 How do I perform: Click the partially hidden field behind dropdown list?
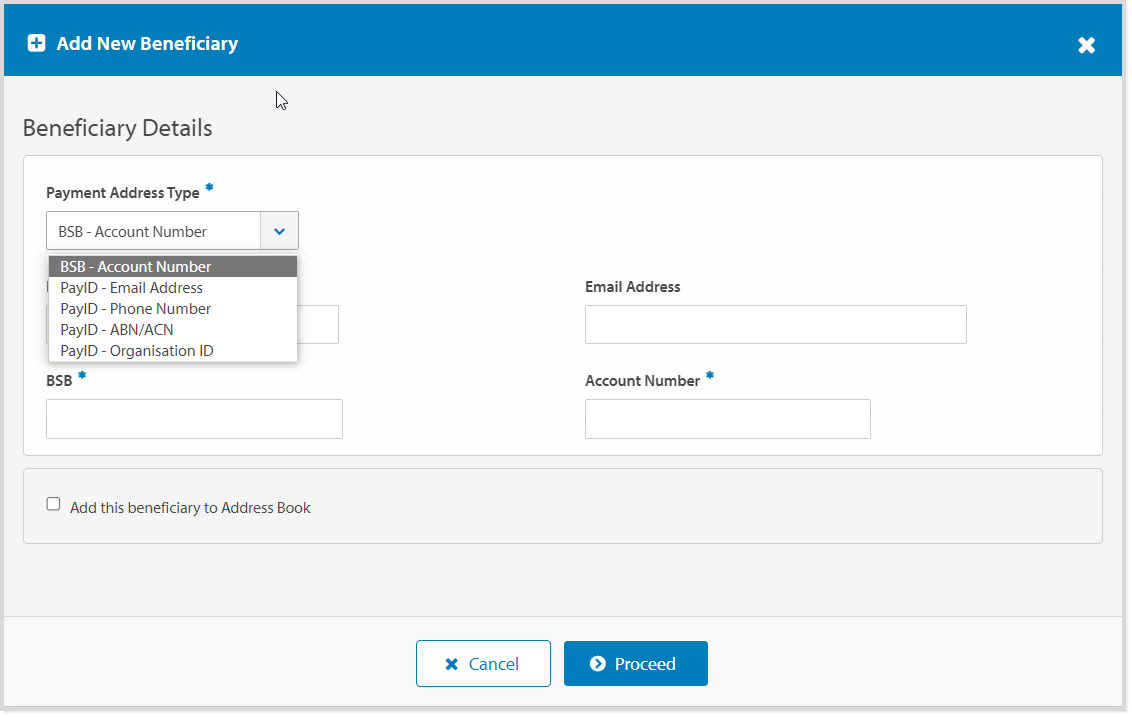pyautogui.click(x=318, y=324)
